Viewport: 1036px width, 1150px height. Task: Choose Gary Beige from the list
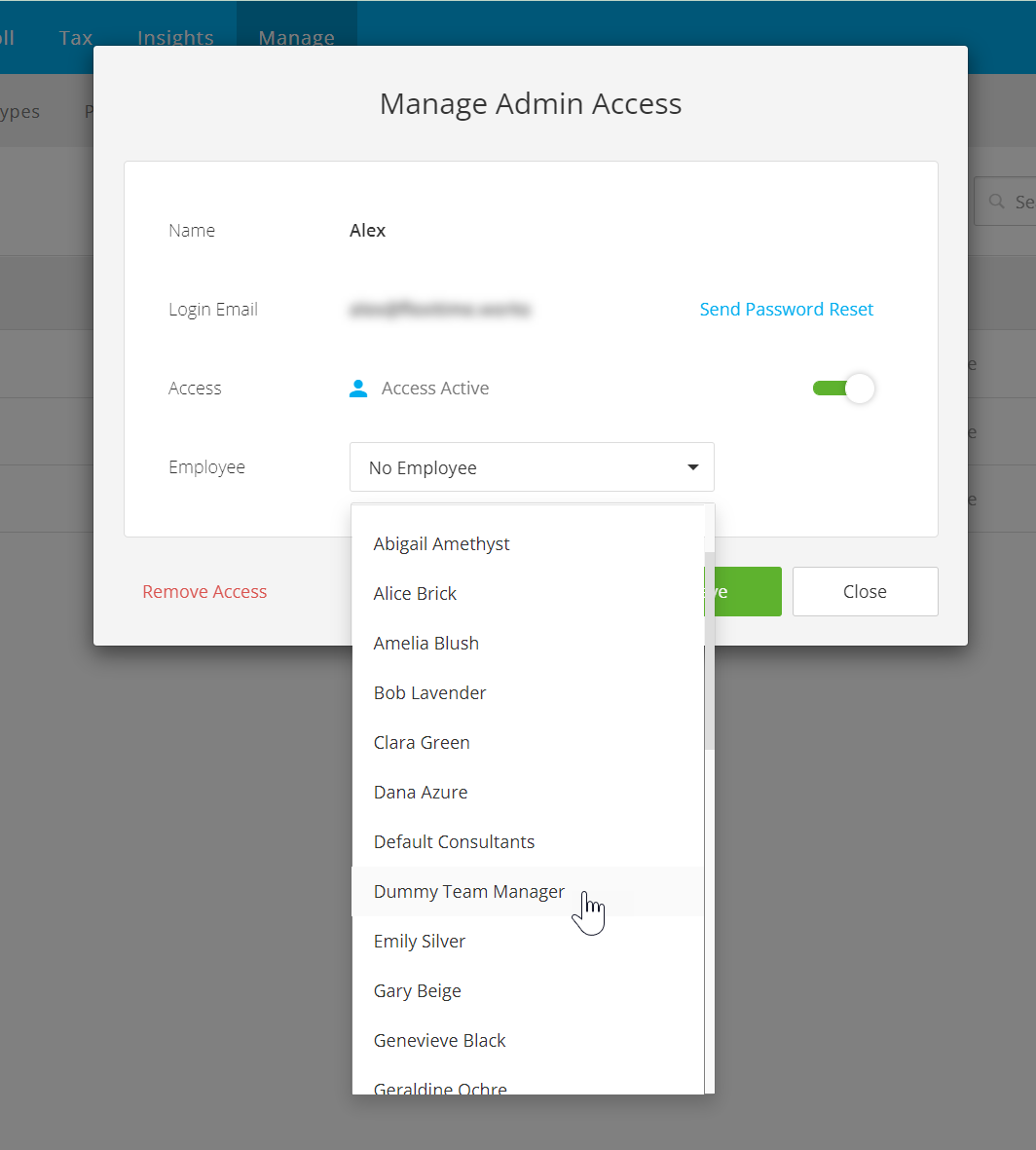(528, 991)
